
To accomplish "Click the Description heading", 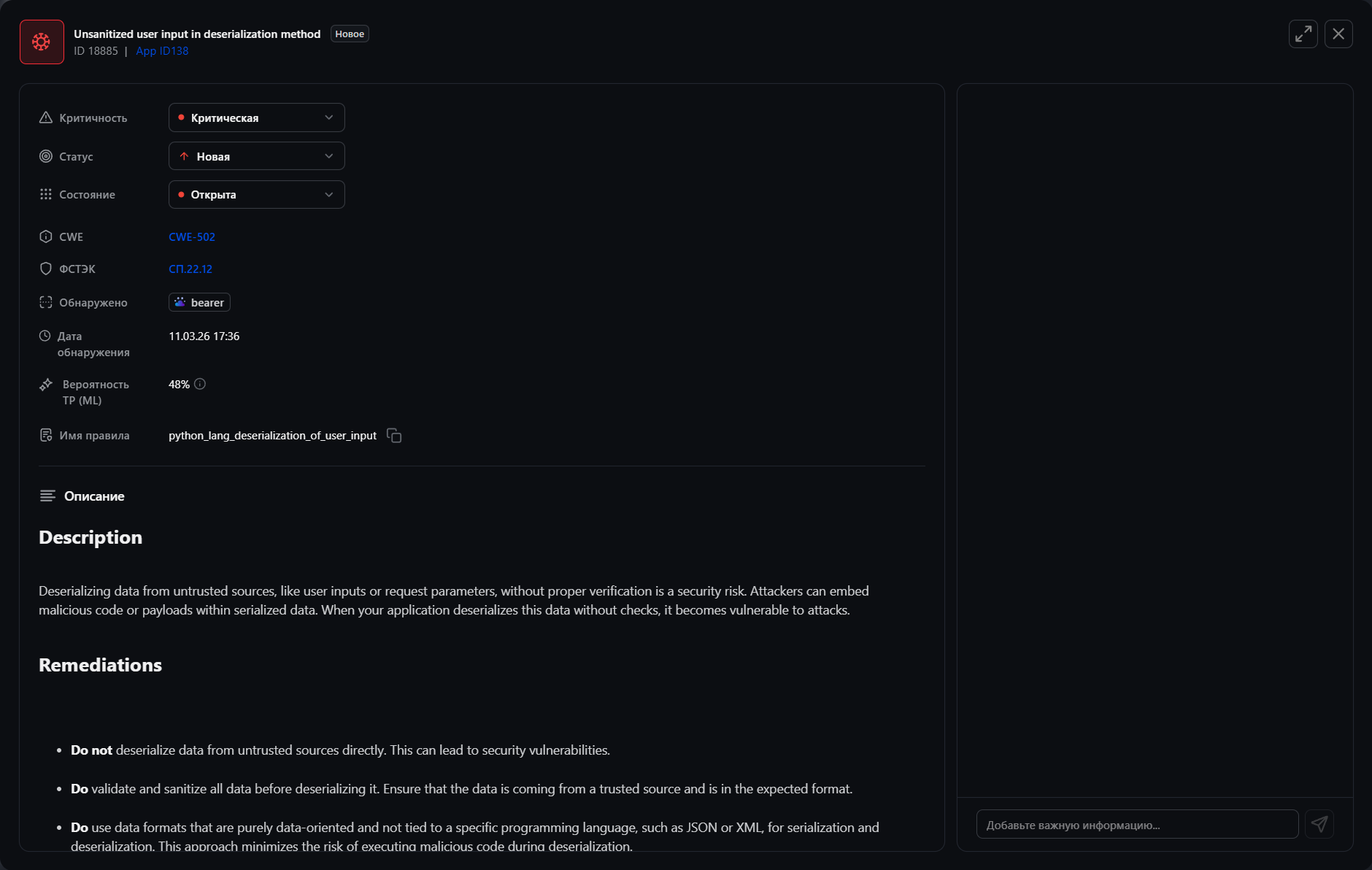I will click(90, 537).
